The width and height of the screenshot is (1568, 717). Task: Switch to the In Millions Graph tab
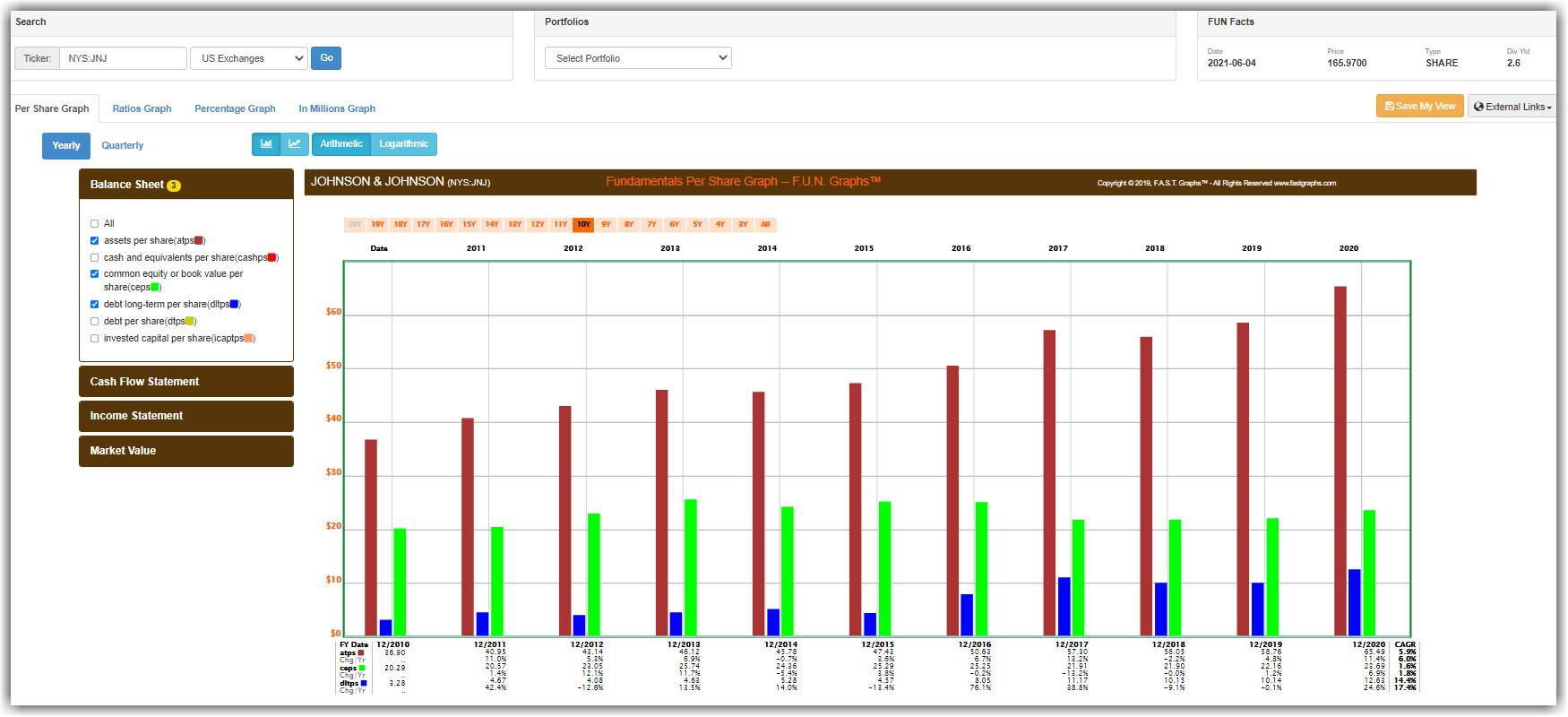[337, 108]
